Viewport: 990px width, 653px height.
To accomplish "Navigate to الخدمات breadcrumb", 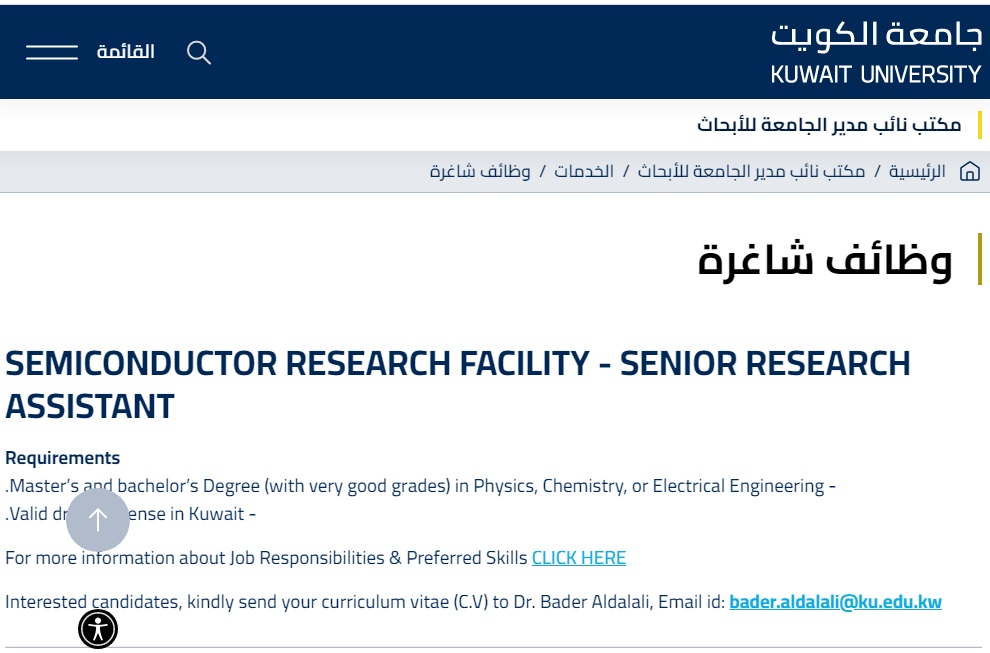I will coord(584,171).
